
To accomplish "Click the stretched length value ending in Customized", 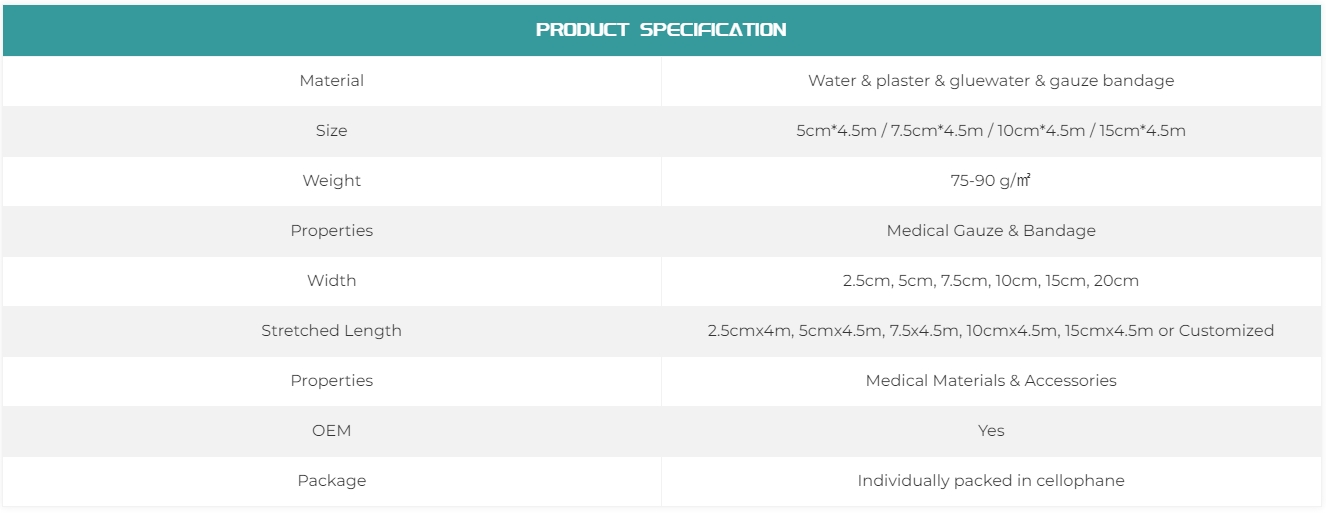I will pos(990,331).
